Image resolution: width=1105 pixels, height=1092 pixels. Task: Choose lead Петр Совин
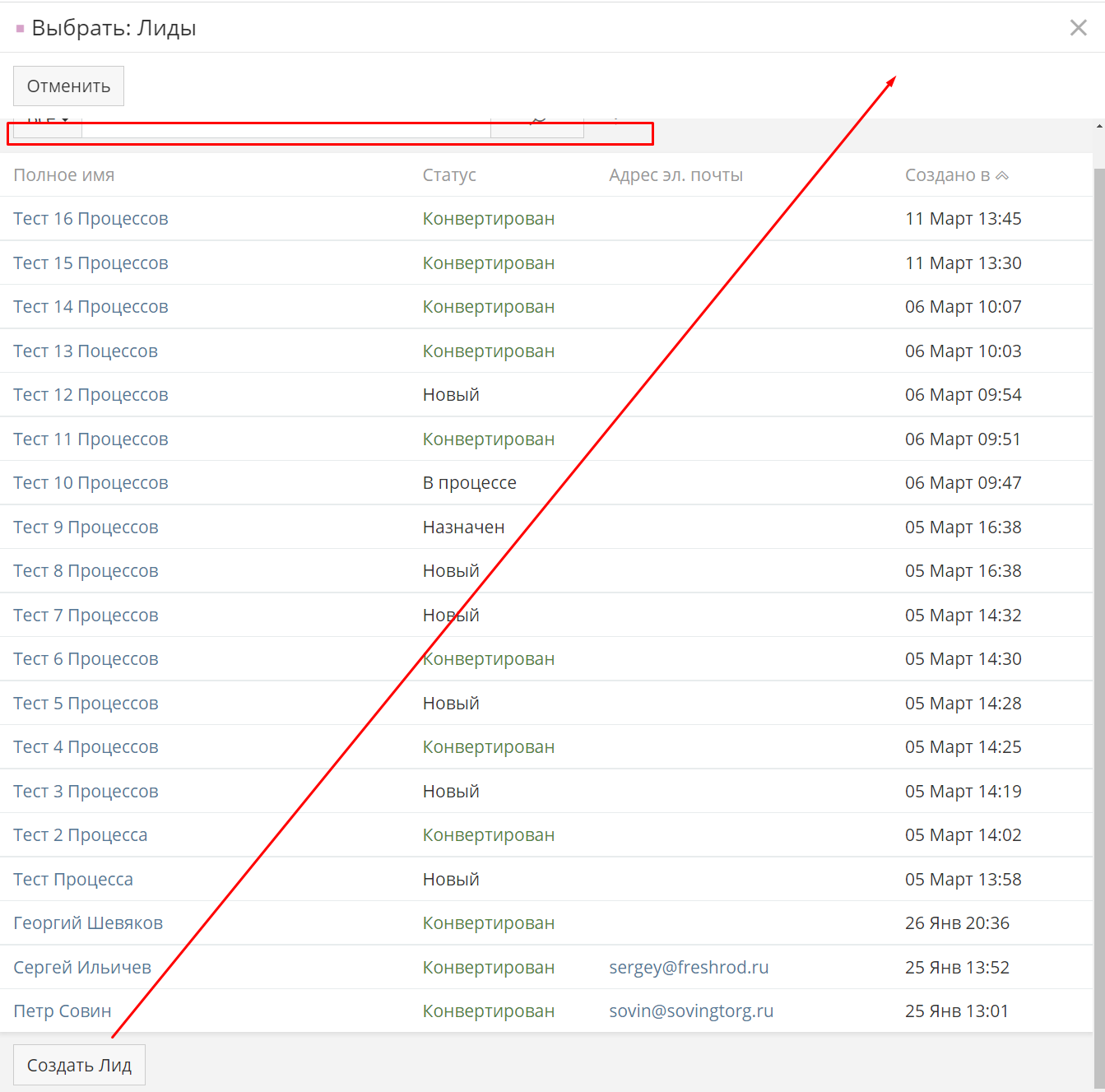point(63,1011)
